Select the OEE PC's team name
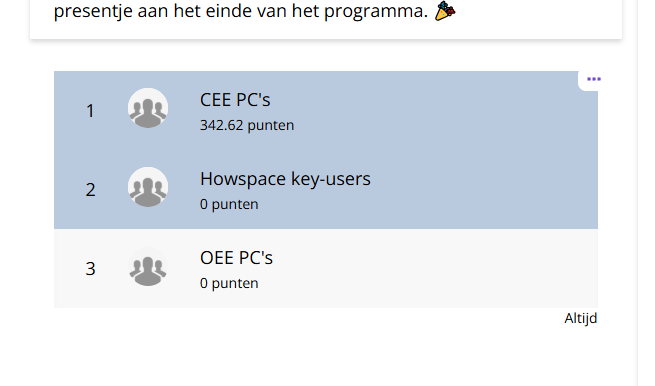The image size is (655, 386). 236,258
